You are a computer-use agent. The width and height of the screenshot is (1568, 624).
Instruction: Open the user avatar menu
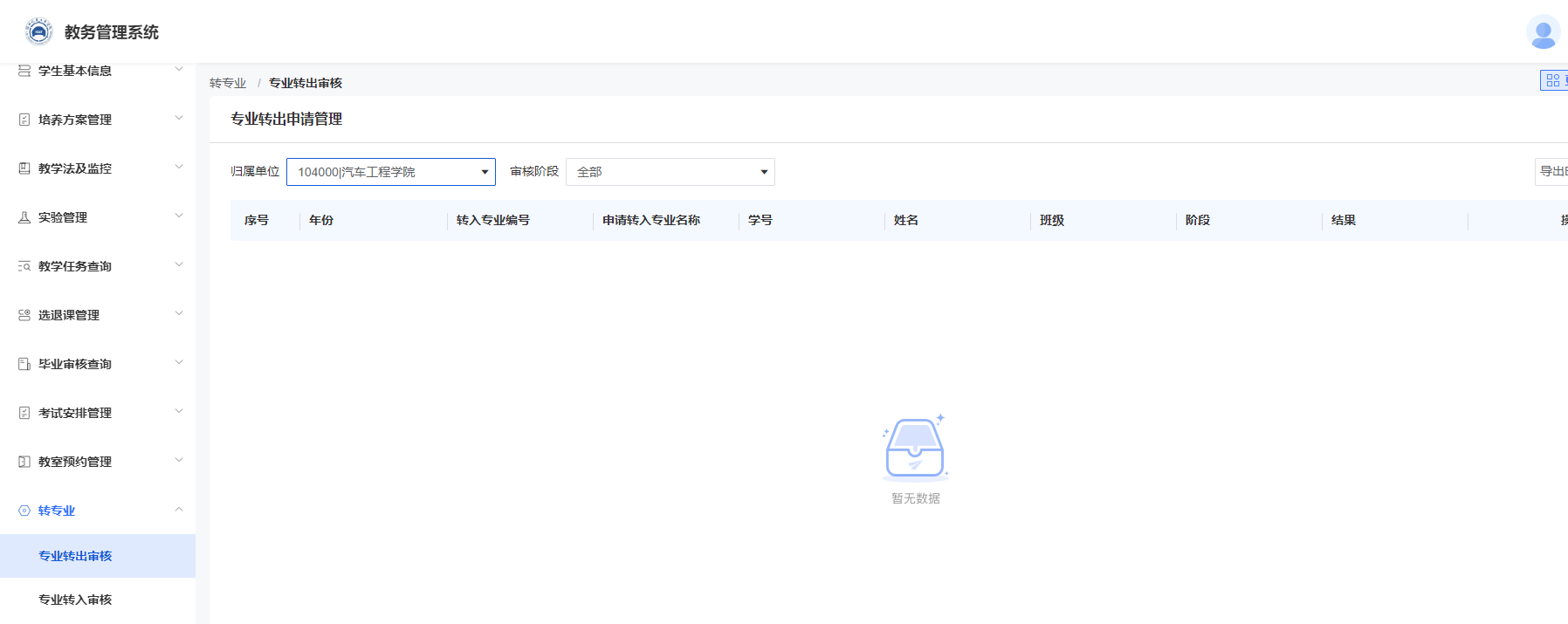[1543, 32]
